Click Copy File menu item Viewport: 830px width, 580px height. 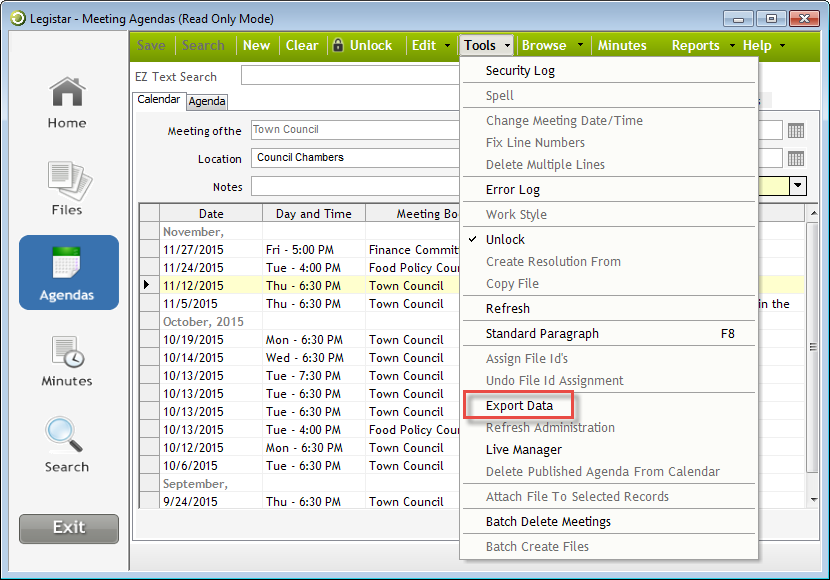[609, 284]
